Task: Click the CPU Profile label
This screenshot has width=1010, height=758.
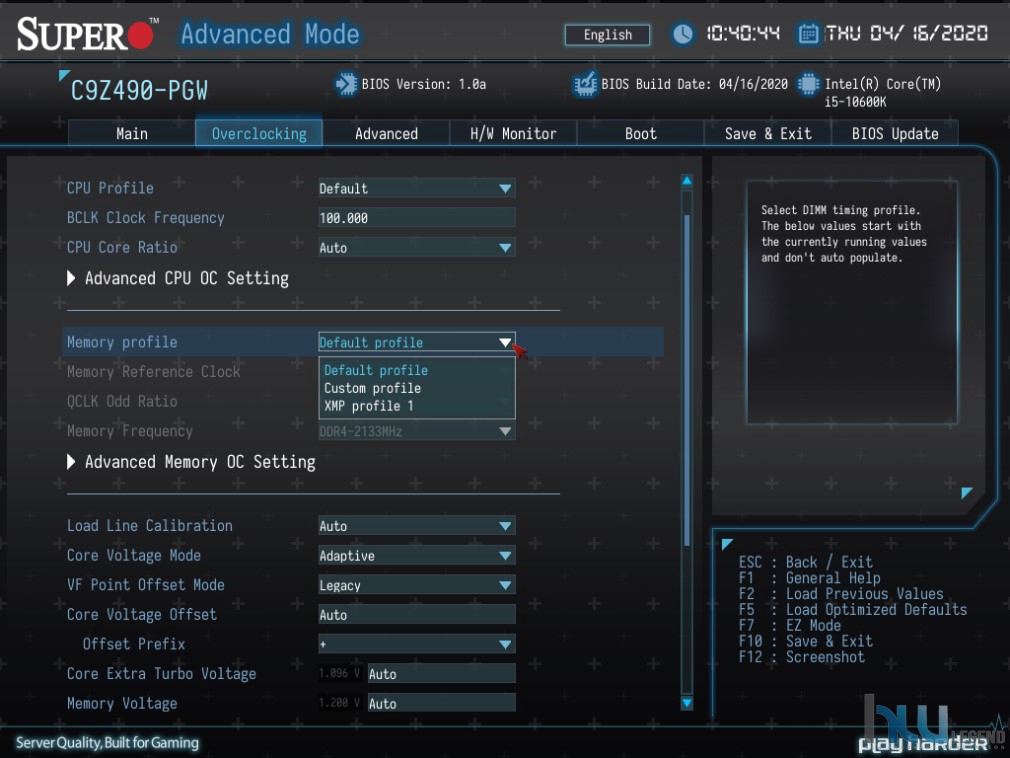Action: click(x=110, y=188)
